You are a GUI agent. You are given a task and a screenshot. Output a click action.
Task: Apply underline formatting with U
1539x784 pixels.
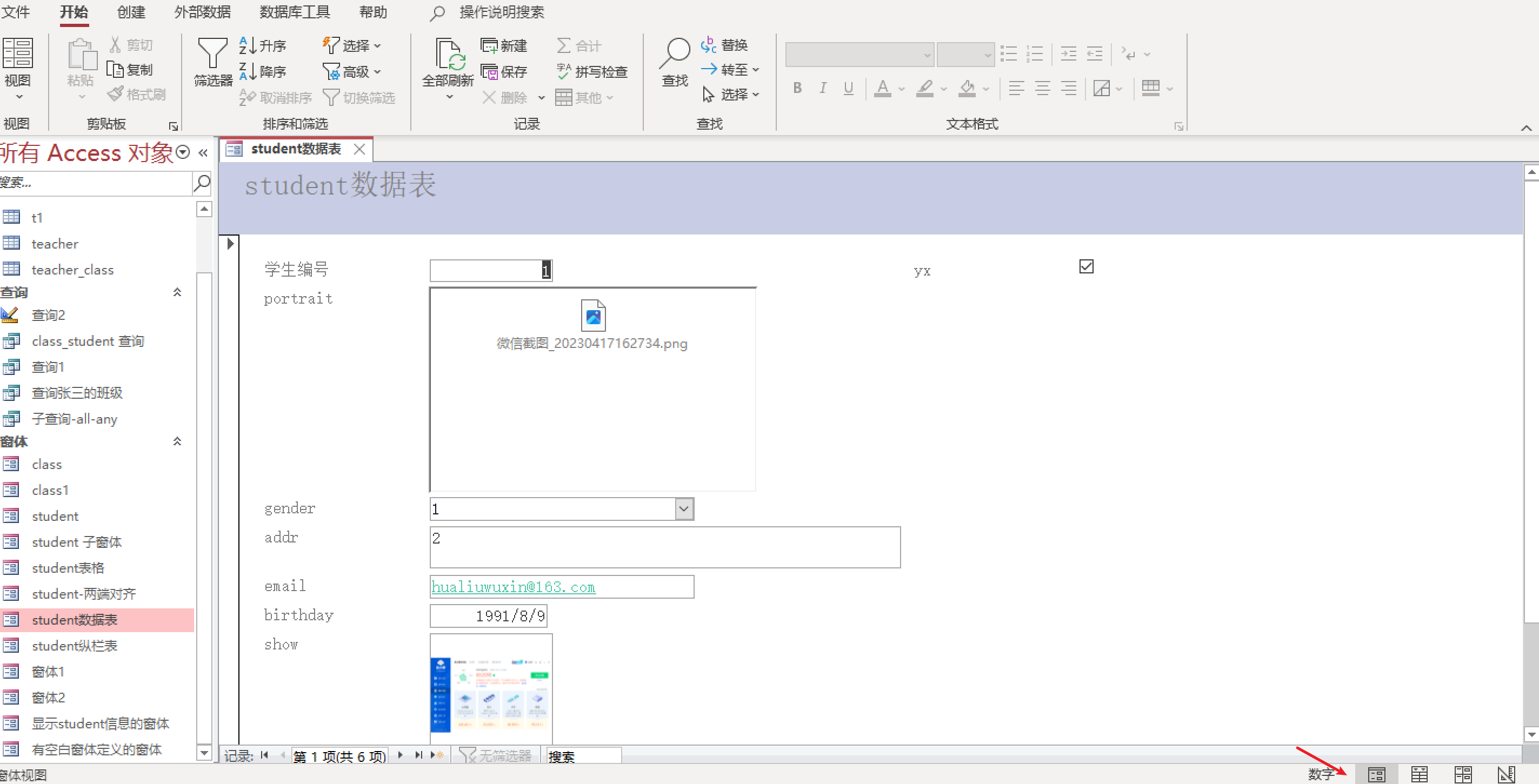(x=848, y=88)
